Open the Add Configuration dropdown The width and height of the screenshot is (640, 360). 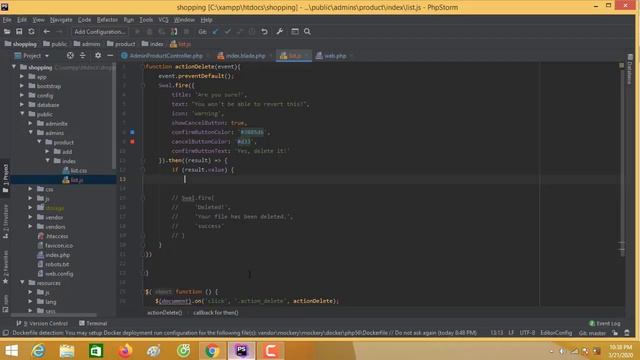coord(100,31)
